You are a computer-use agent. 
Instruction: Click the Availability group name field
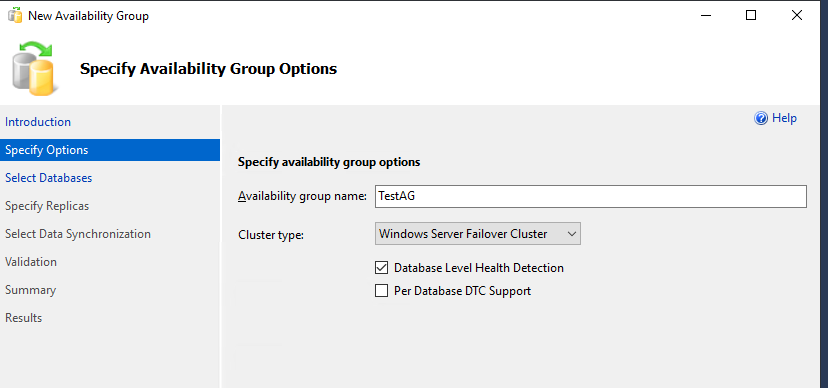[x=590, y=196]
